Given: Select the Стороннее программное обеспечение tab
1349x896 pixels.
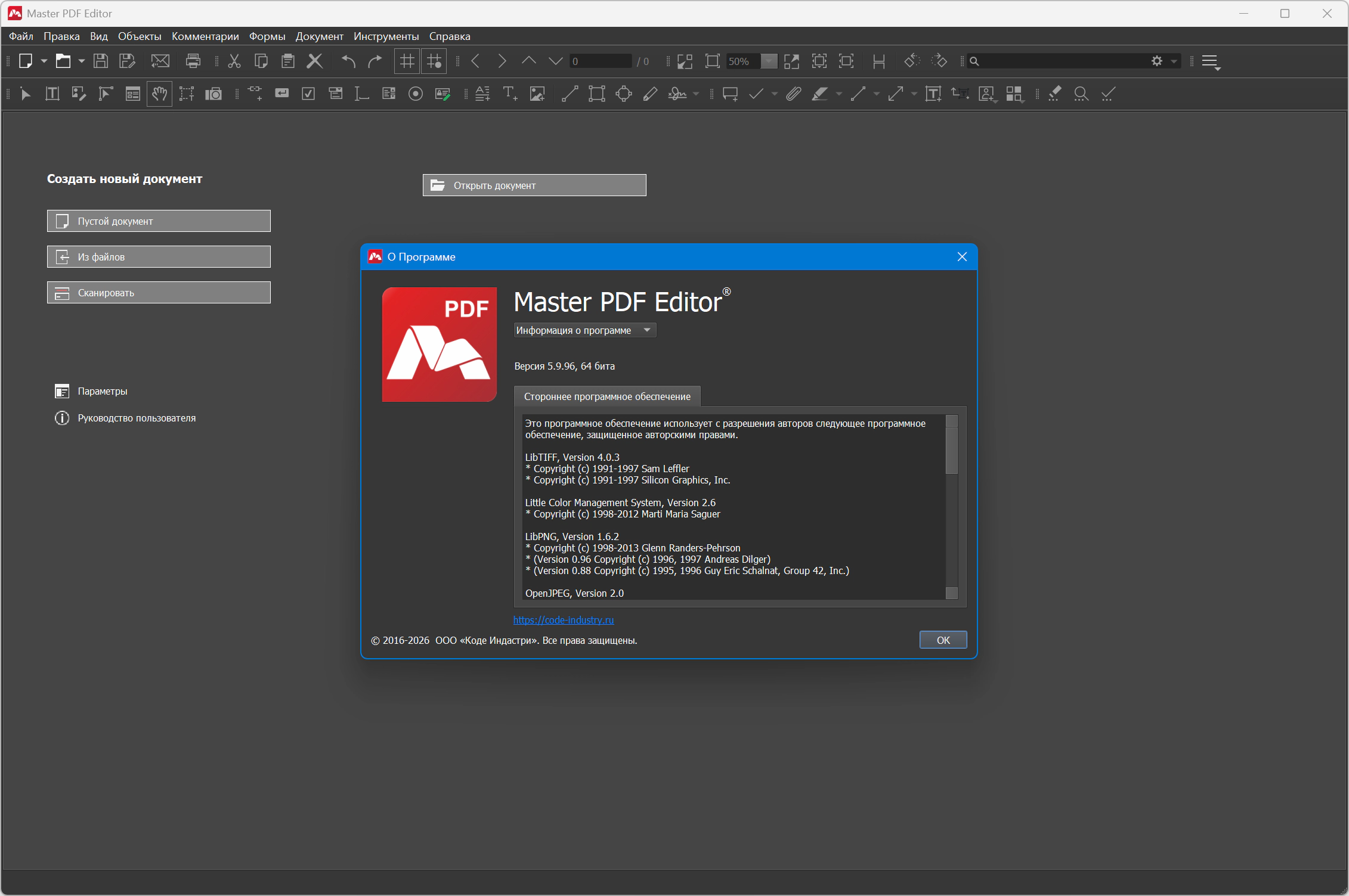Looking at the screenshot, I should coord(607,396).
